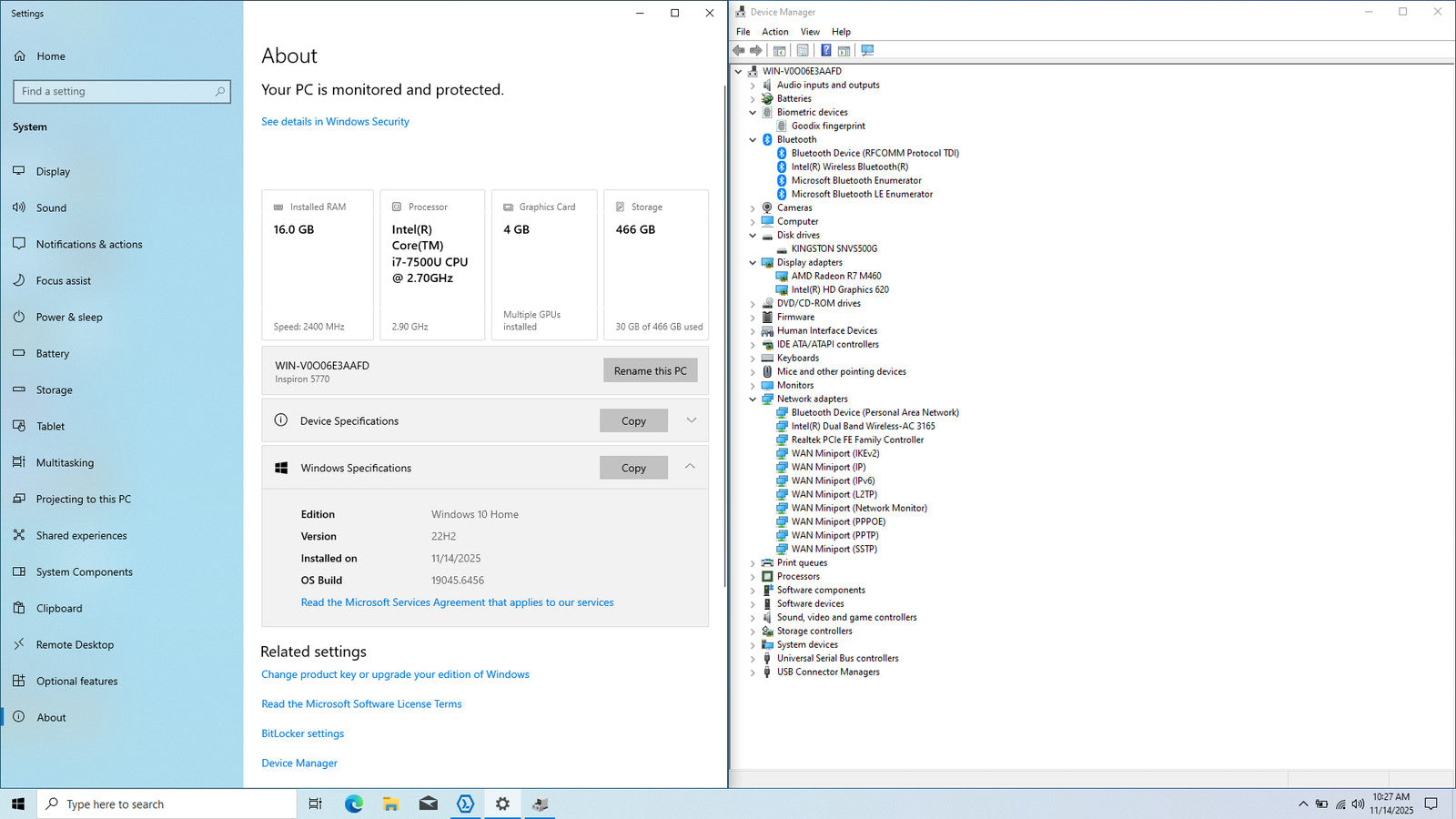Click the Rename this PC button

[650, 370]
